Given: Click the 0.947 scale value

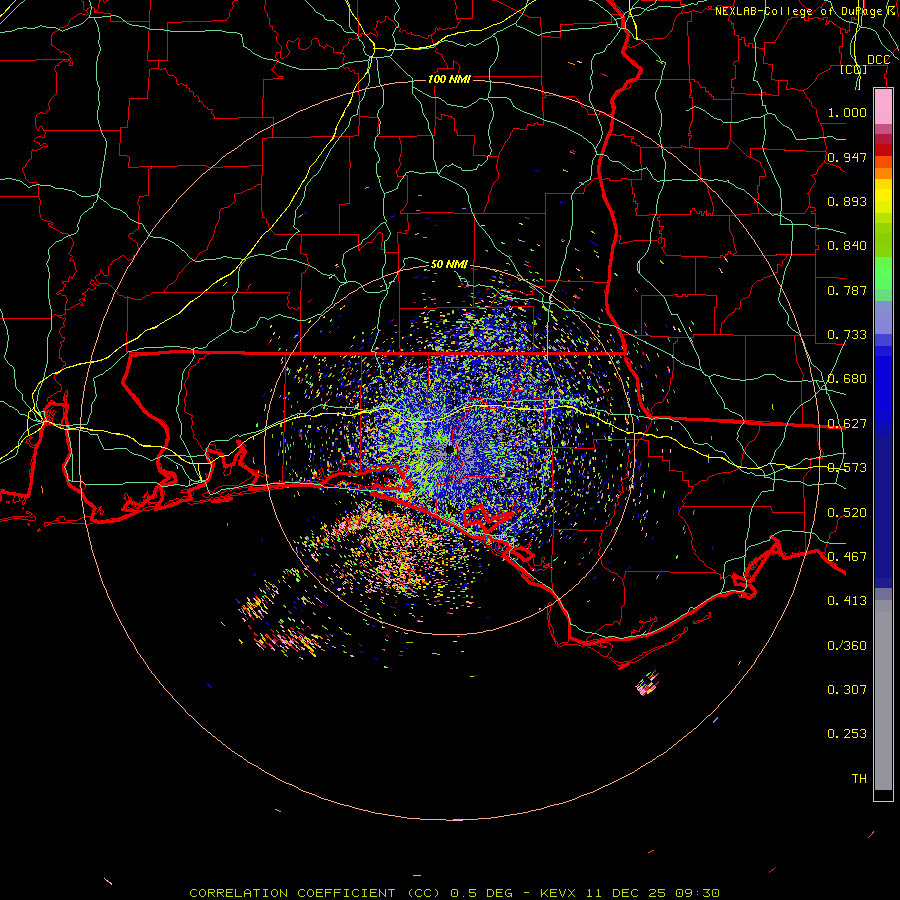Looking at the screenshot, I should tap(847, 157).
